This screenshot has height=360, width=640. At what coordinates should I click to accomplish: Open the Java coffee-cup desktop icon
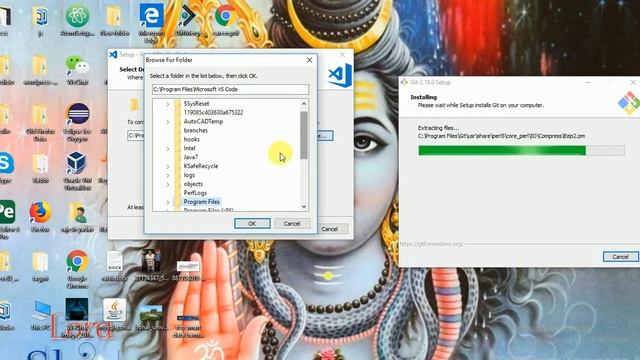(114, 310)
